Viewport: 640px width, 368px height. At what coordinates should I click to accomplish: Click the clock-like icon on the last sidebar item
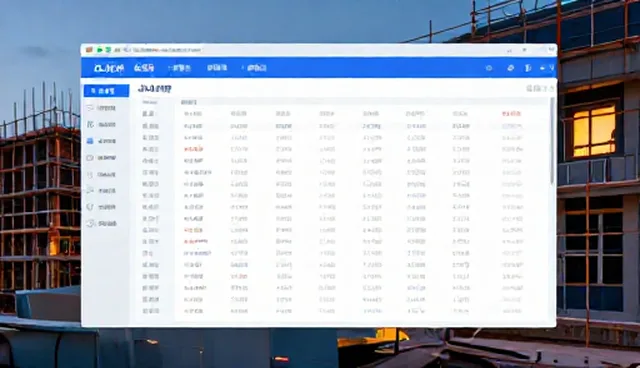(91, 223)
